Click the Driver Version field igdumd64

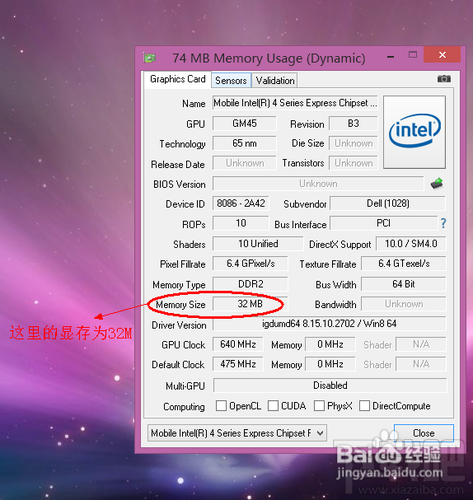[329, 324]
